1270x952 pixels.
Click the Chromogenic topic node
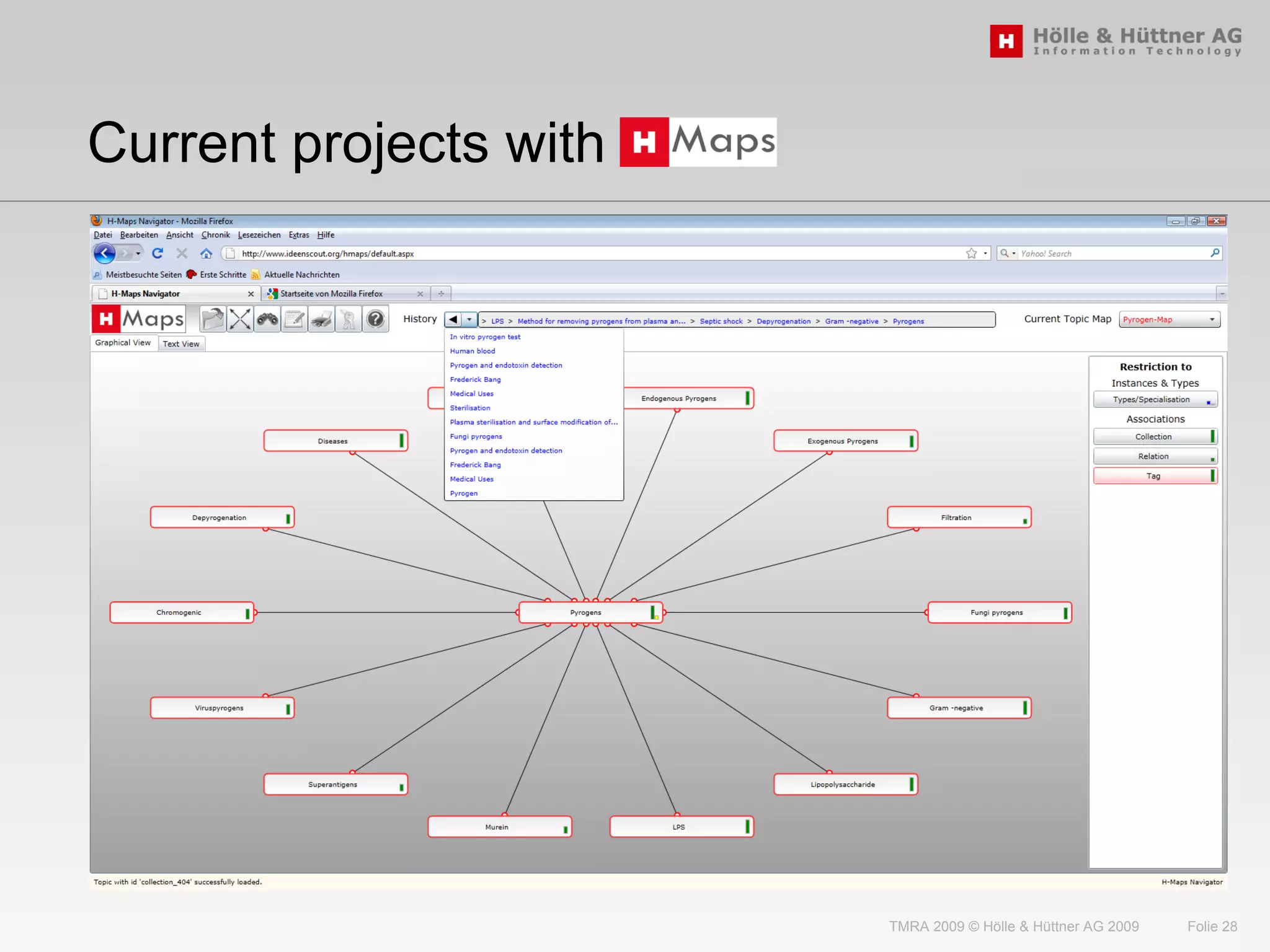click(182, 613)
